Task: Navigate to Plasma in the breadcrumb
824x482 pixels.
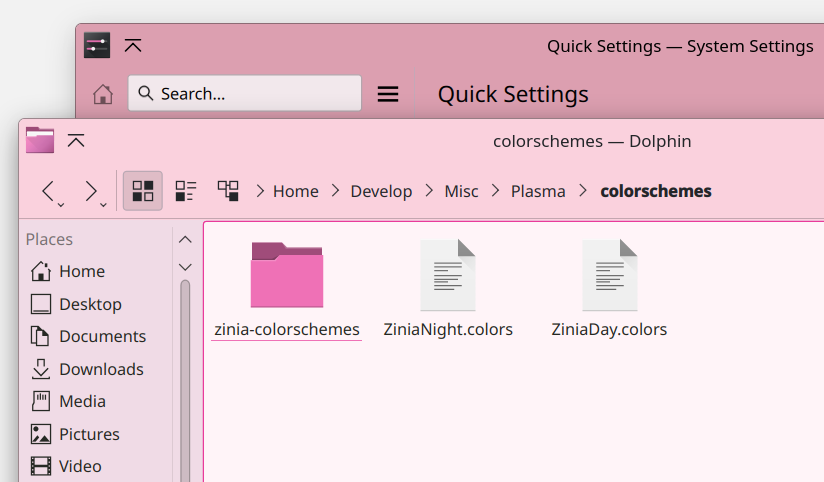Action: (x=538, y=191)
